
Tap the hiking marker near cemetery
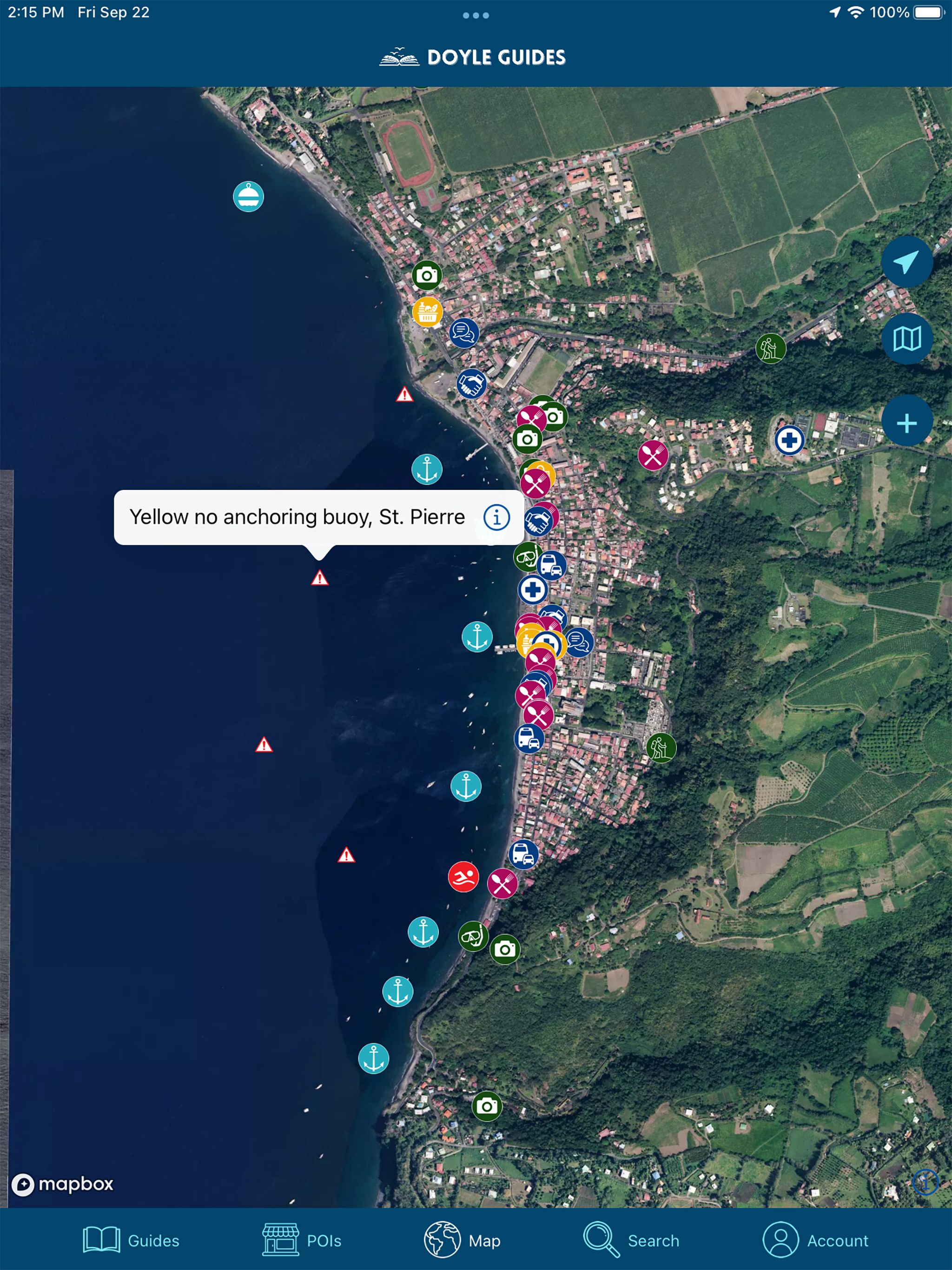click(661, 747)
